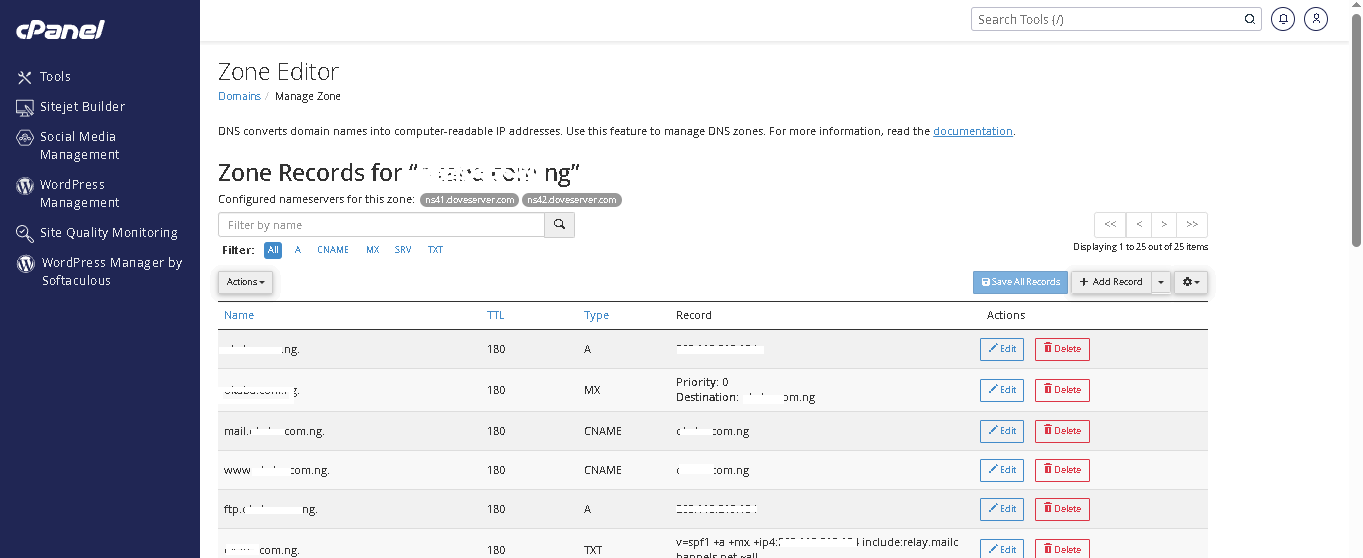This screenshot has width=1363, height=558.
Task: Open Sitejet Builder in sidebar
Action: [82, 107]
